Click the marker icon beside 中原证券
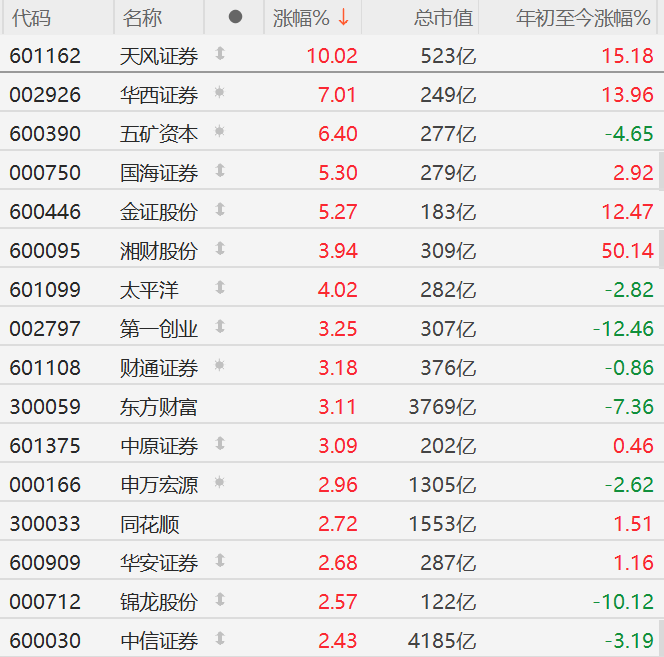 [220, 443]
